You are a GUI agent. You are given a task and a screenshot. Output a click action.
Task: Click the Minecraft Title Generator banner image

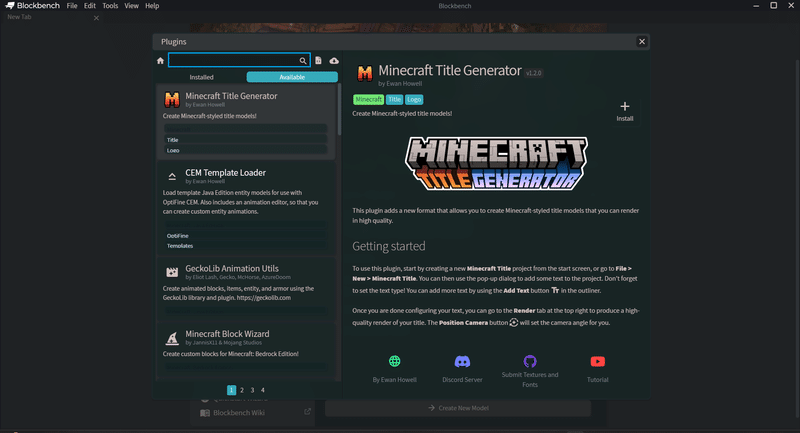click(x=496, y=163)
